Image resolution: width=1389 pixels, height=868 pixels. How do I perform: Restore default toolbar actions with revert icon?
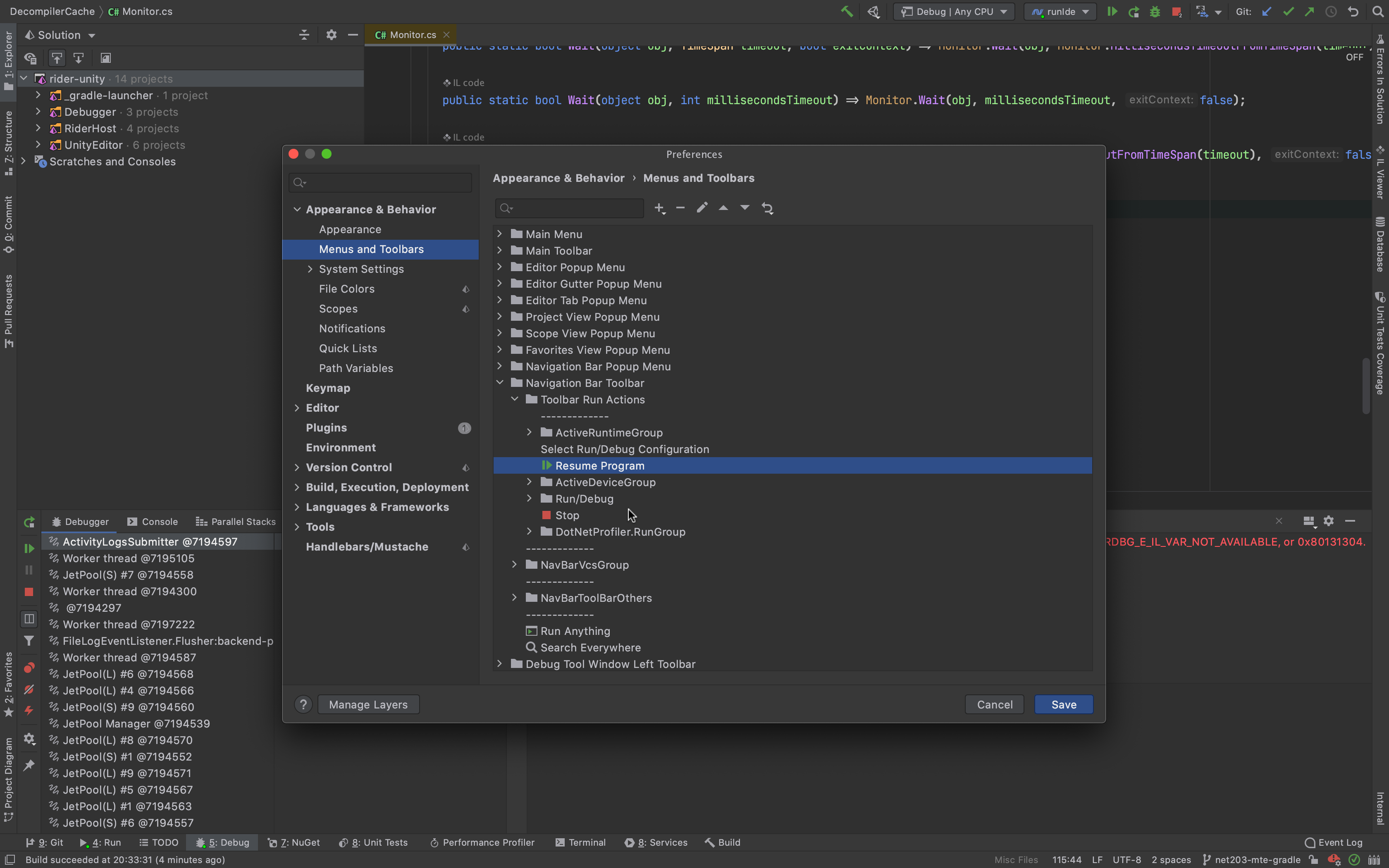(x=768, y=208)
